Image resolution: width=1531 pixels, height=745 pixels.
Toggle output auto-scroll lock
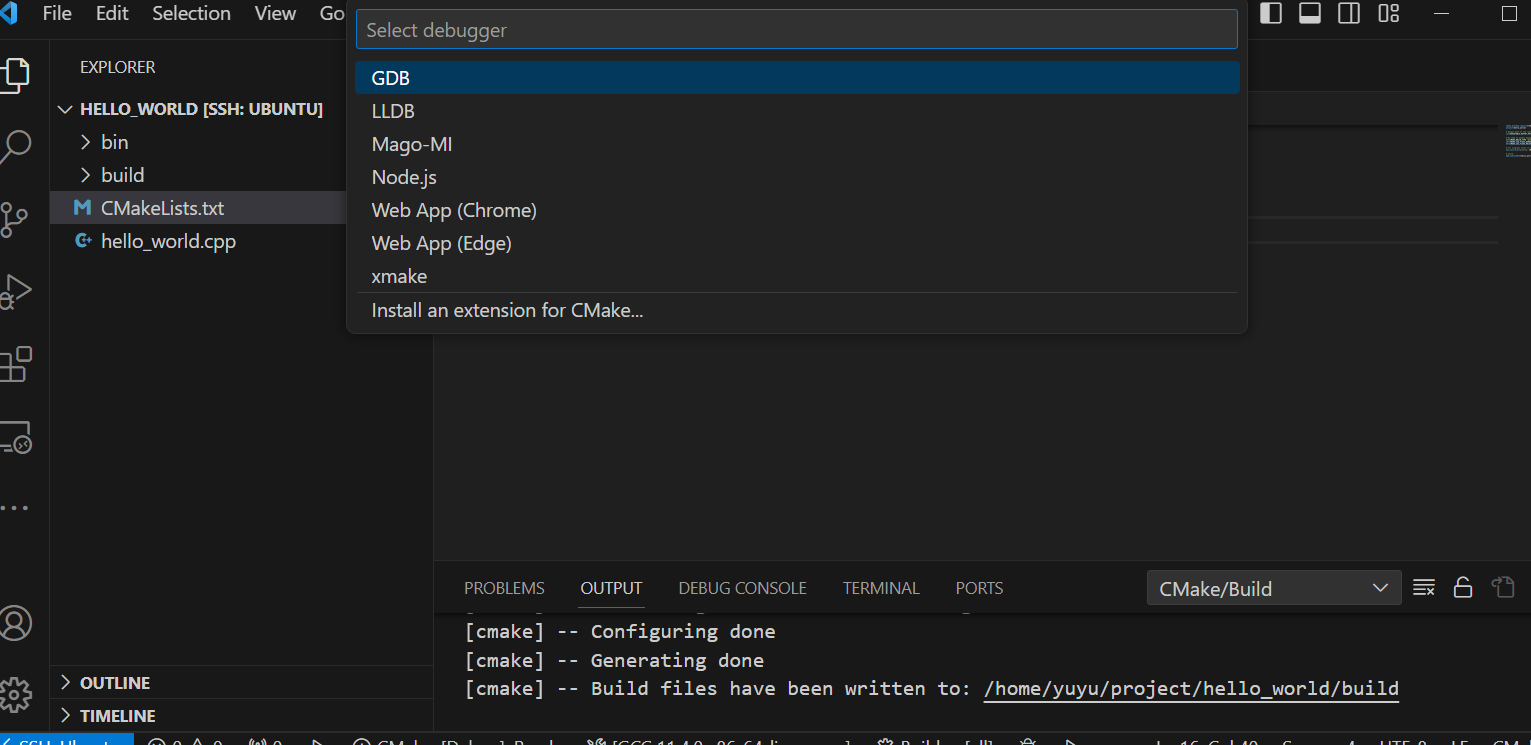pyautogui.click(x=1463, y=588)
